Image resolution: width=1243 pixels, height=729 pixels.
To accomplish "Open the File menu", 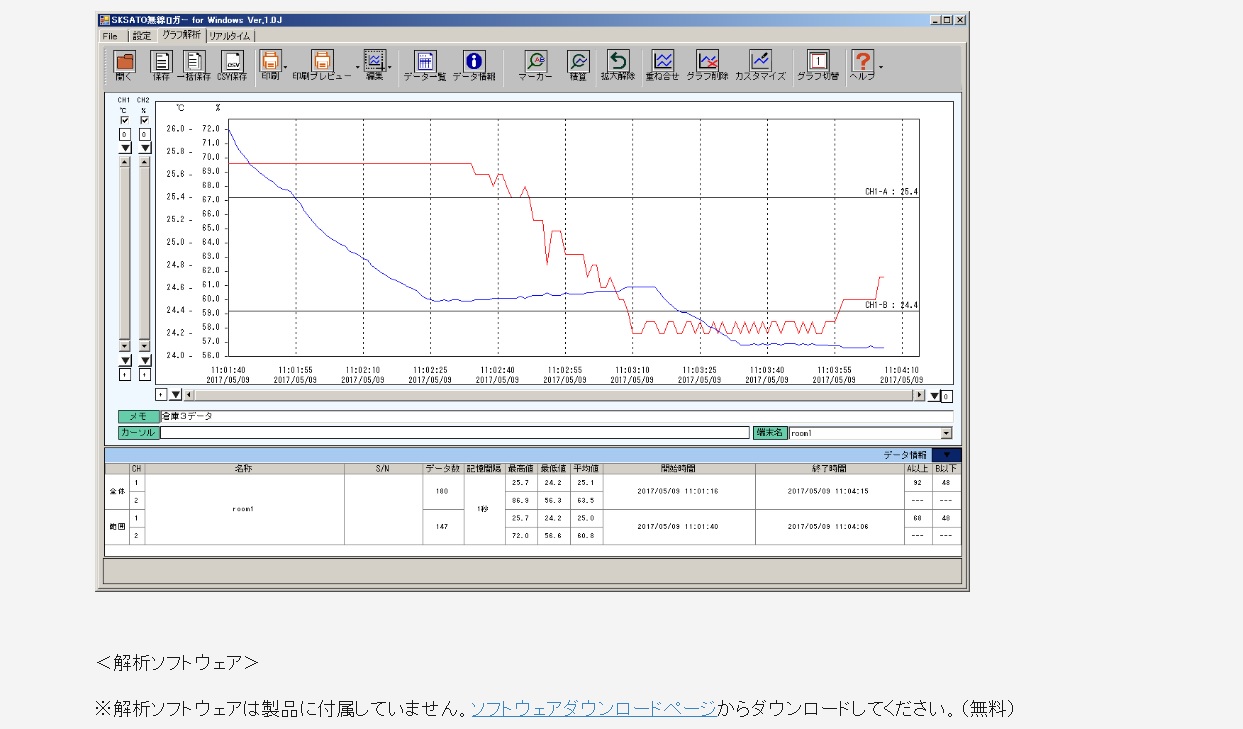I will point(109,36).
